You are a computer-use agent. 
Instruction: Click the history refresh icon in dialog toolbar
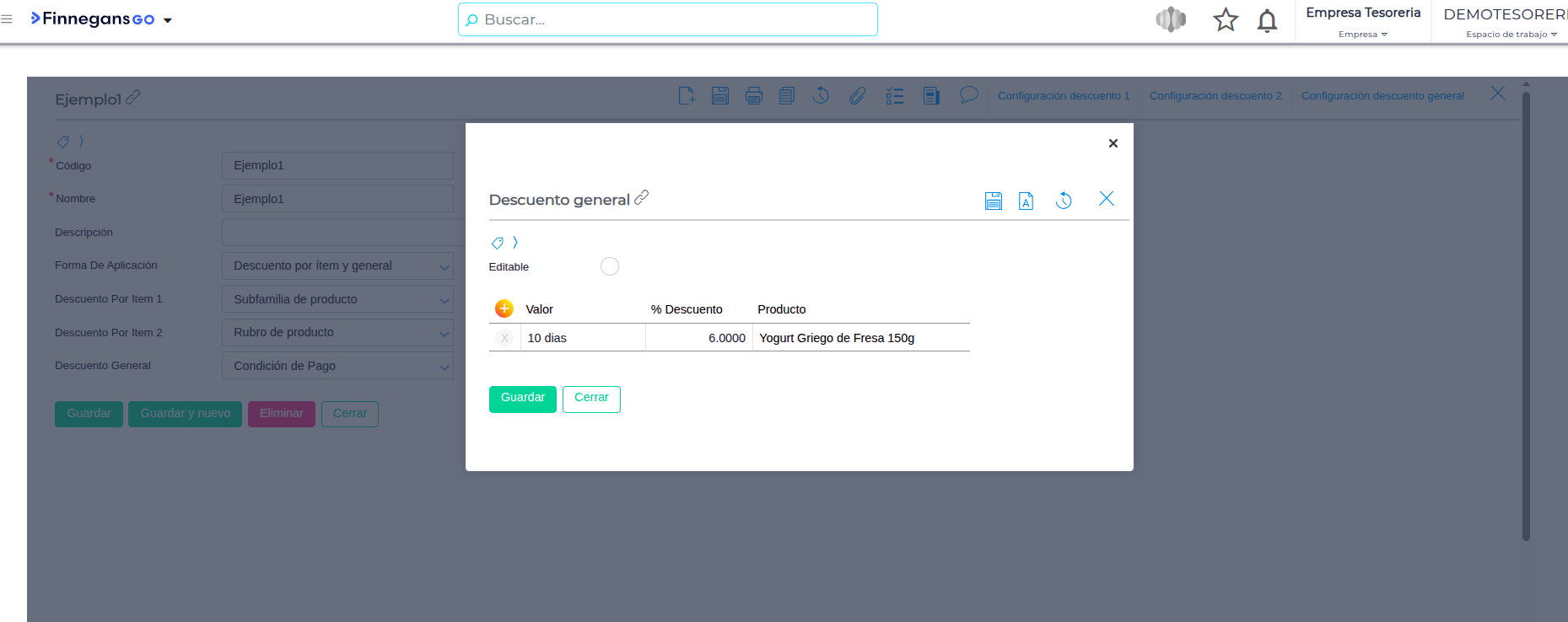click(1064, 201)
